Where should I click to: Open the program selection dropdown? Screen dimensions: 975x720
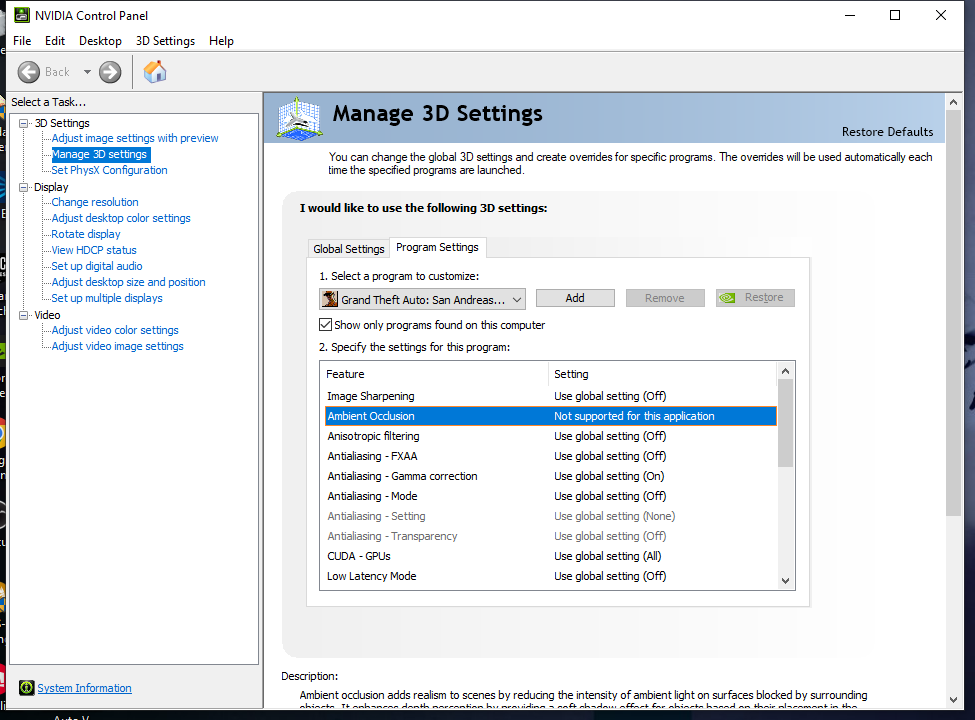(422, 299)
